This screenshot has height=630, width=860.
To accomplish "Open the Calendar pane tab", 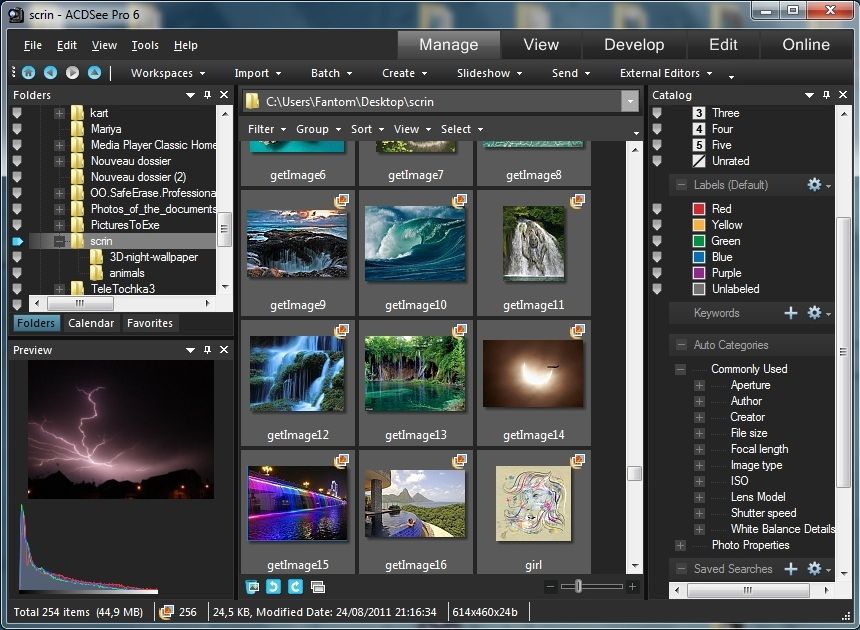I will (x=91, y=323).
